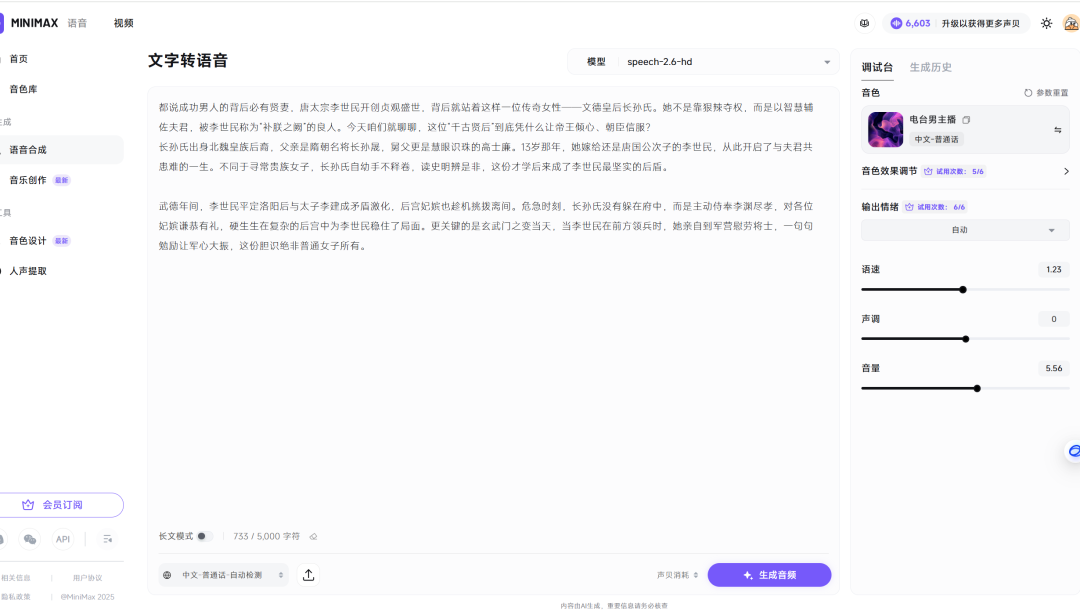
Task: Open the 用户协议 link
Action: pos(87,578)
